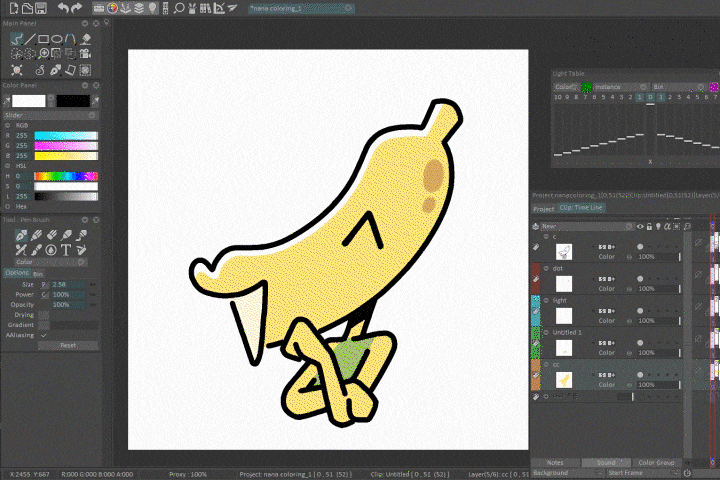Toggle the color wheel panel icon in toolbar
This screenshot has height=480, width=720.
coord(112,8)
